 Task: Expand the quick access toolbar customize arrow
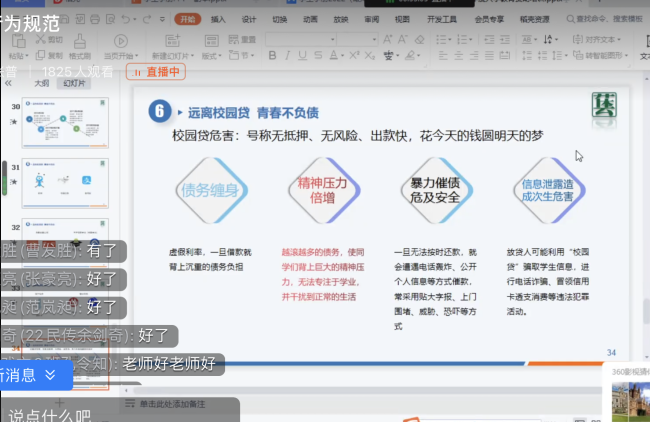pyautogui.click(x=162, y=19)
